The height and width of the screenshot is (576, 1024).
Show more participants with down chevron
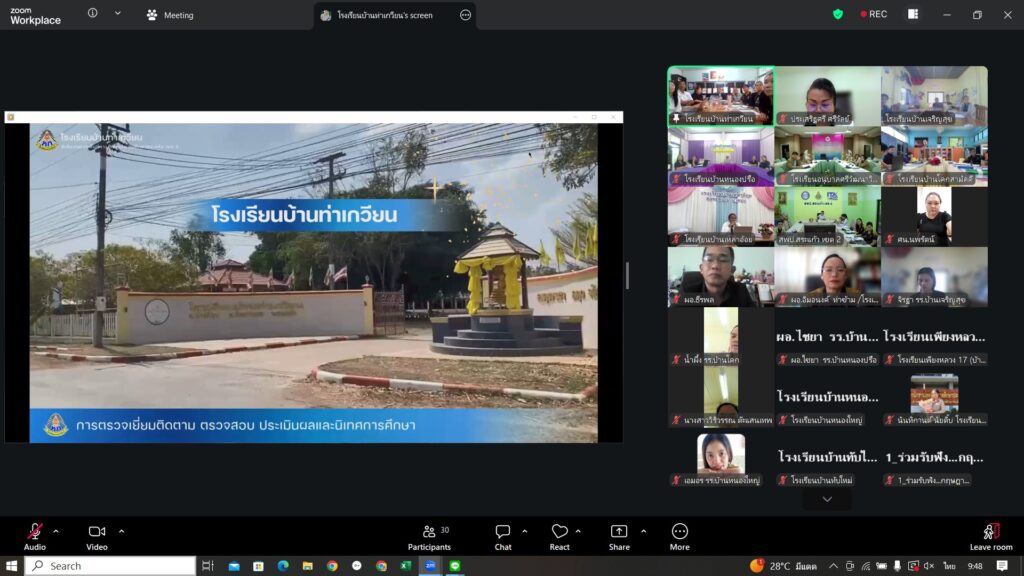coord(827,499)
